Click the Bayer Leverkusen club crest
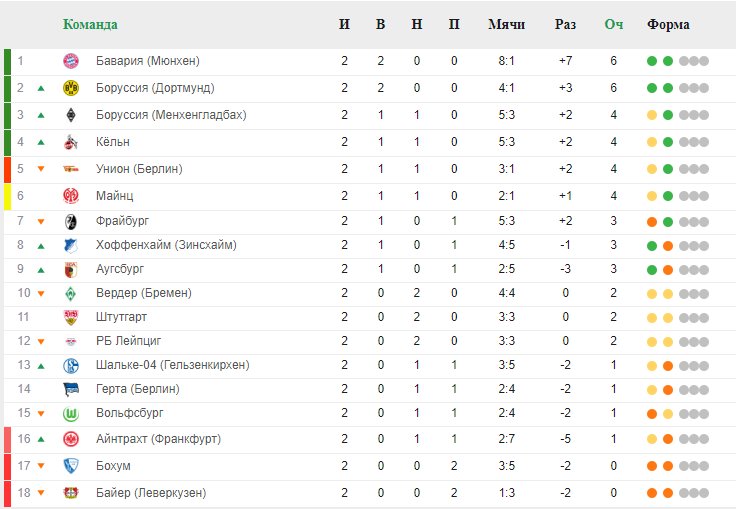Image resolution: width=736 pixels, height=509 pixels. 70,493
